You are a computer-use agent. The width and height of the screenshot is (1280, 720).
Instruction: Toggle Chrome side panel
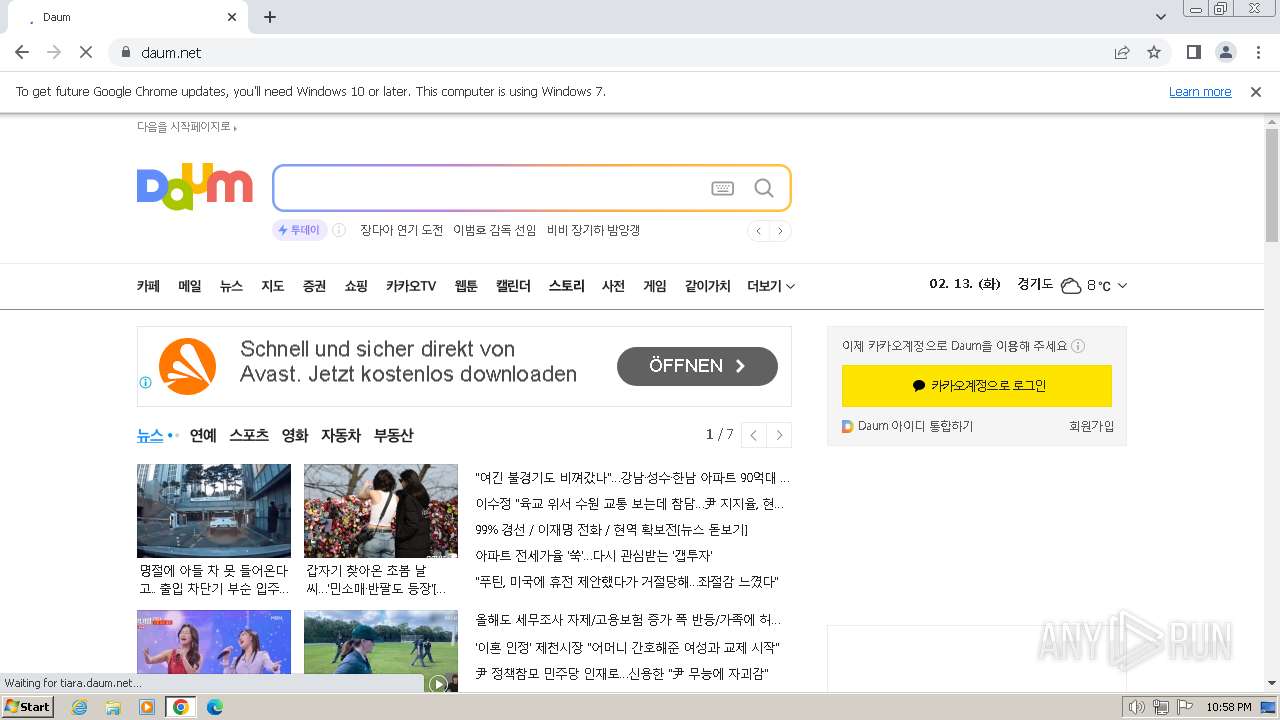(1193, 52)
